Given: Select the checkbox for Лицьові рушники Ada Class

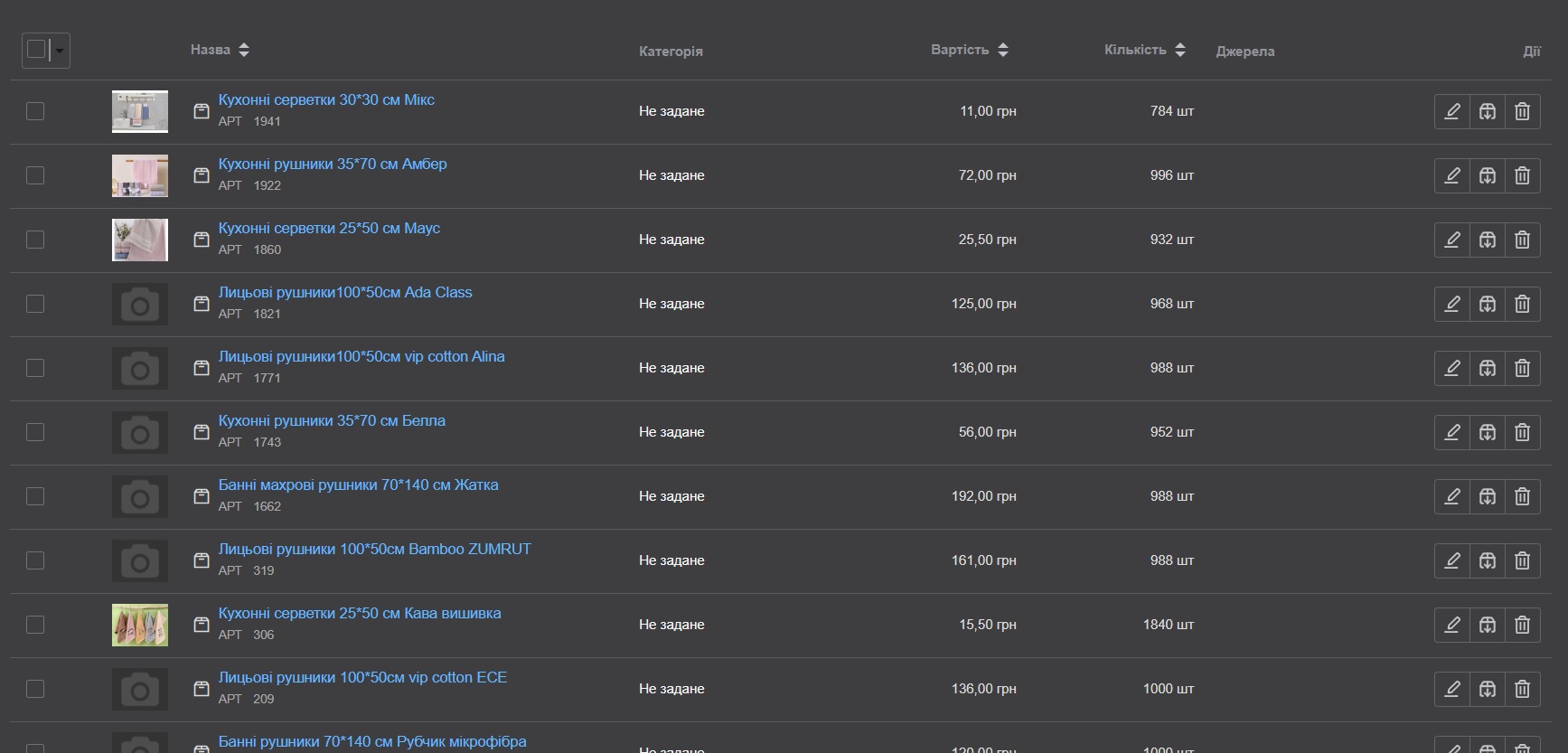Looking at the screenshot, I should [35, 304].
